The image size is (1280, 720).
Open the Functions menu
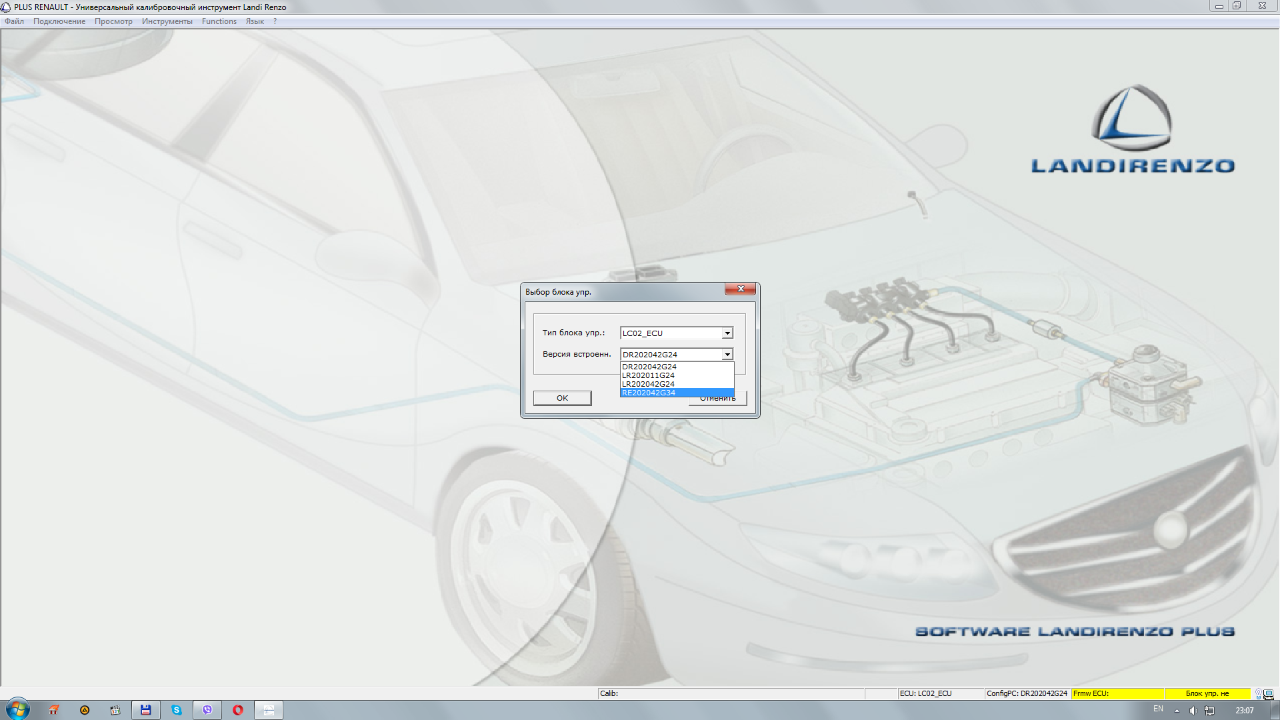click(x=219, y=21)
